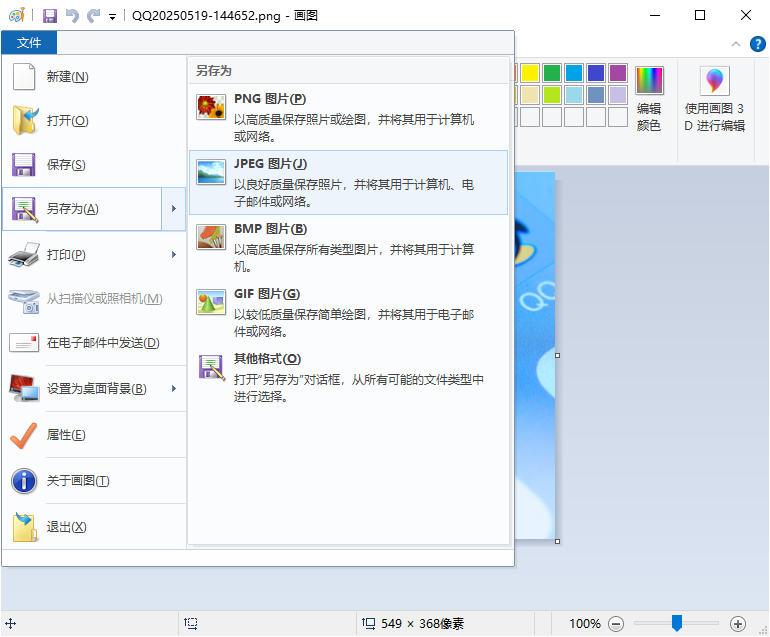
Task: Click the 100% zoom level text
Action: (x=584, y=624)
